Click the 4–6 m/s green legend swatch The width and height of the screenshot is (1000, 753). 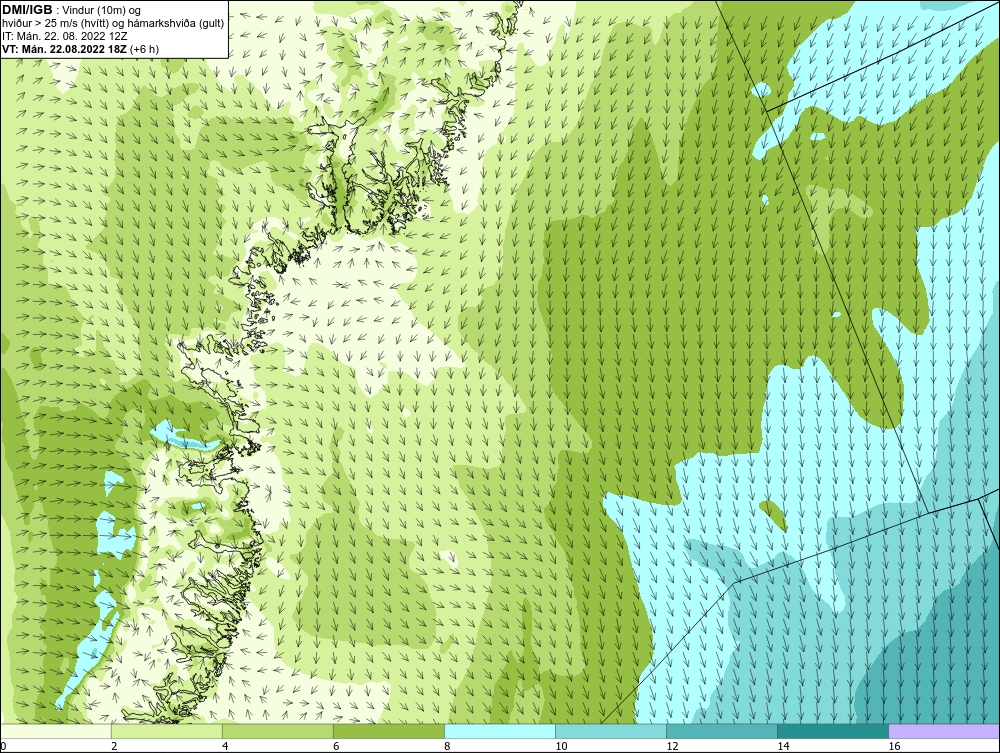point(278,731)
